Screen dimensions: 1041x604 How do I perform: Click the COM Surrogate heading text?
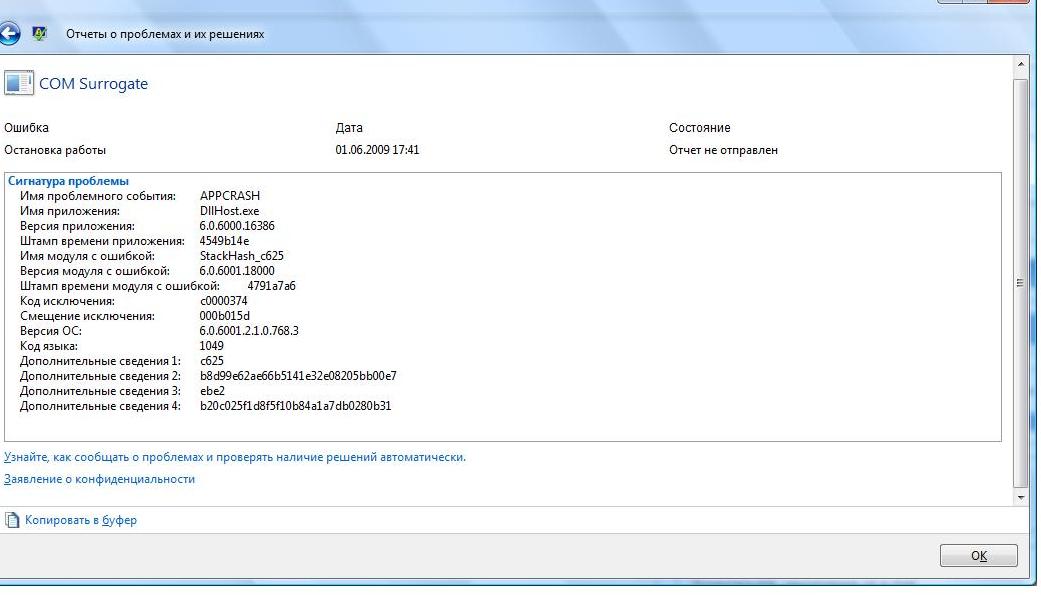point(93,84)
